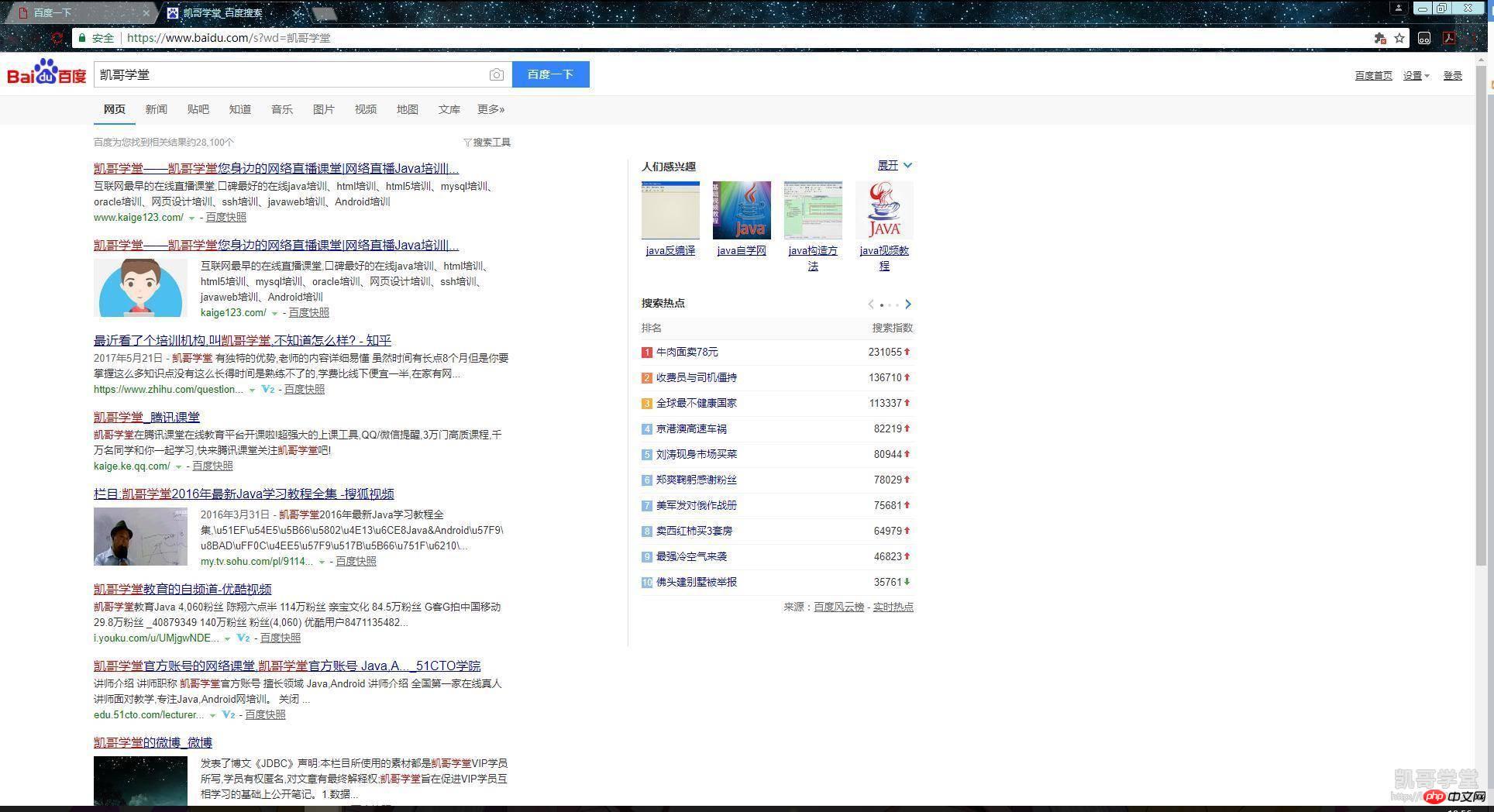Screen dimensions: 1494x812
Task: Switch to 知道 search tab
Action: [240, 109]
